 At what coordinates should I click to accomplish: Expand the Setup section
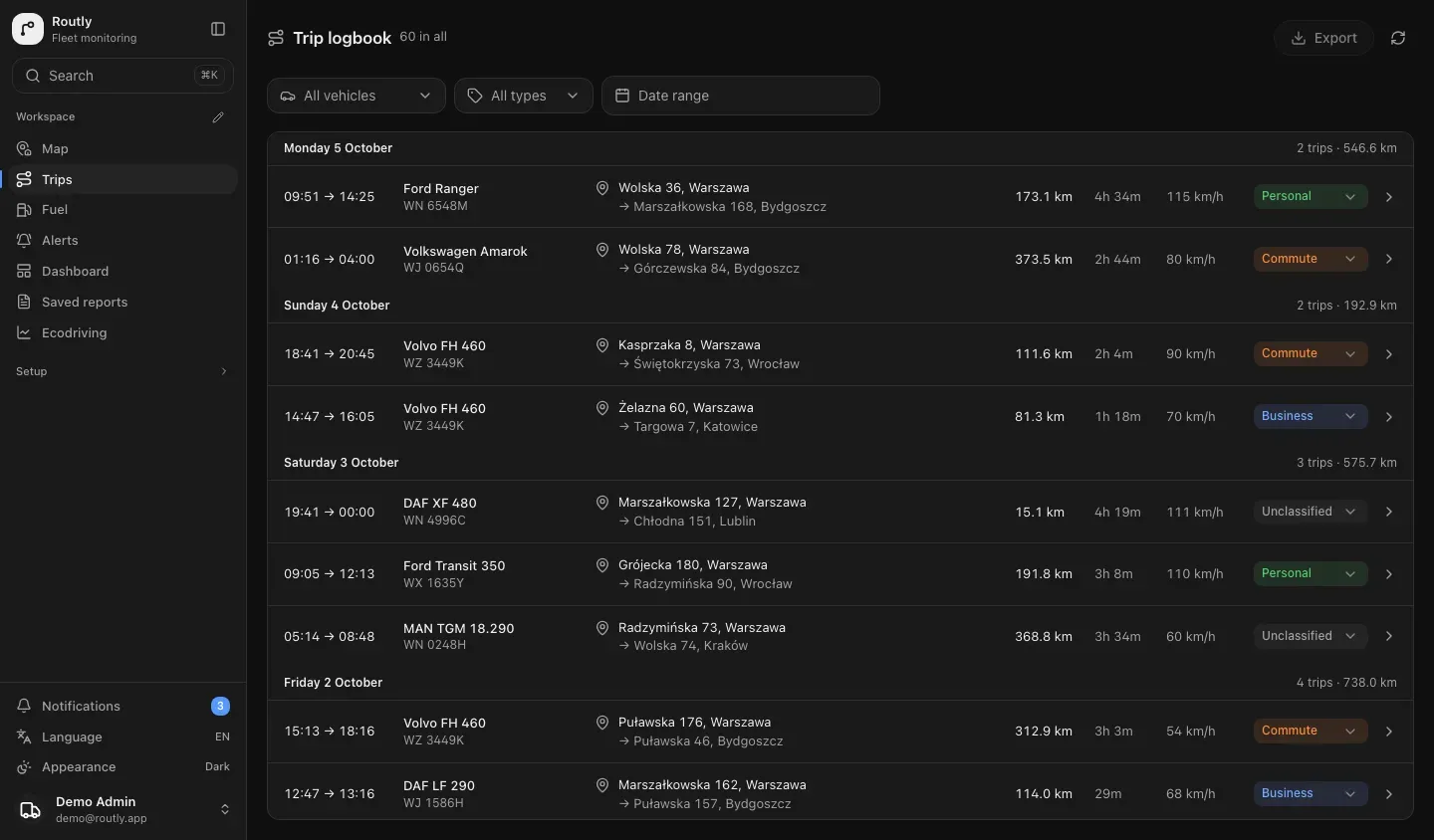(123, 371)
